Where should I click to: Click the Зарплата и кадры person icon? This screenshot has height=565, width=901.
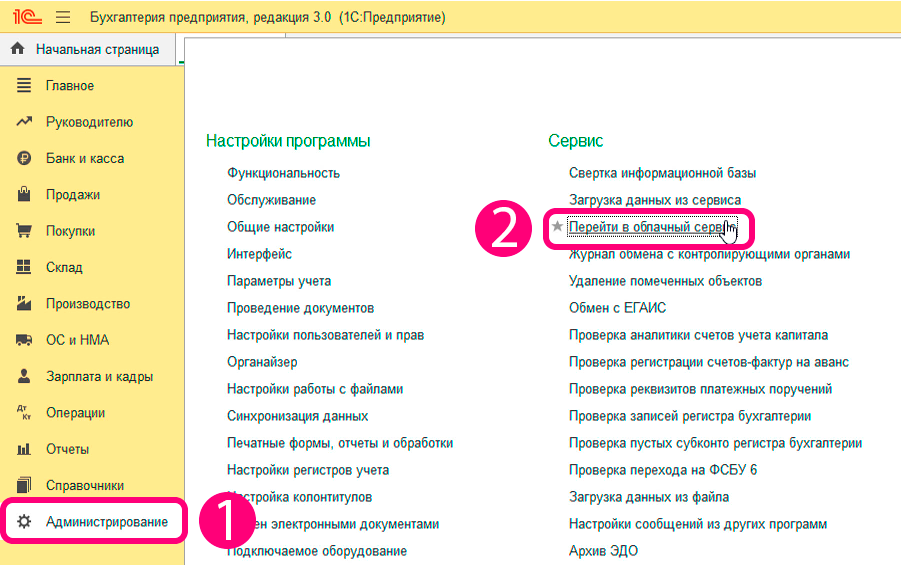click(24, 376)
